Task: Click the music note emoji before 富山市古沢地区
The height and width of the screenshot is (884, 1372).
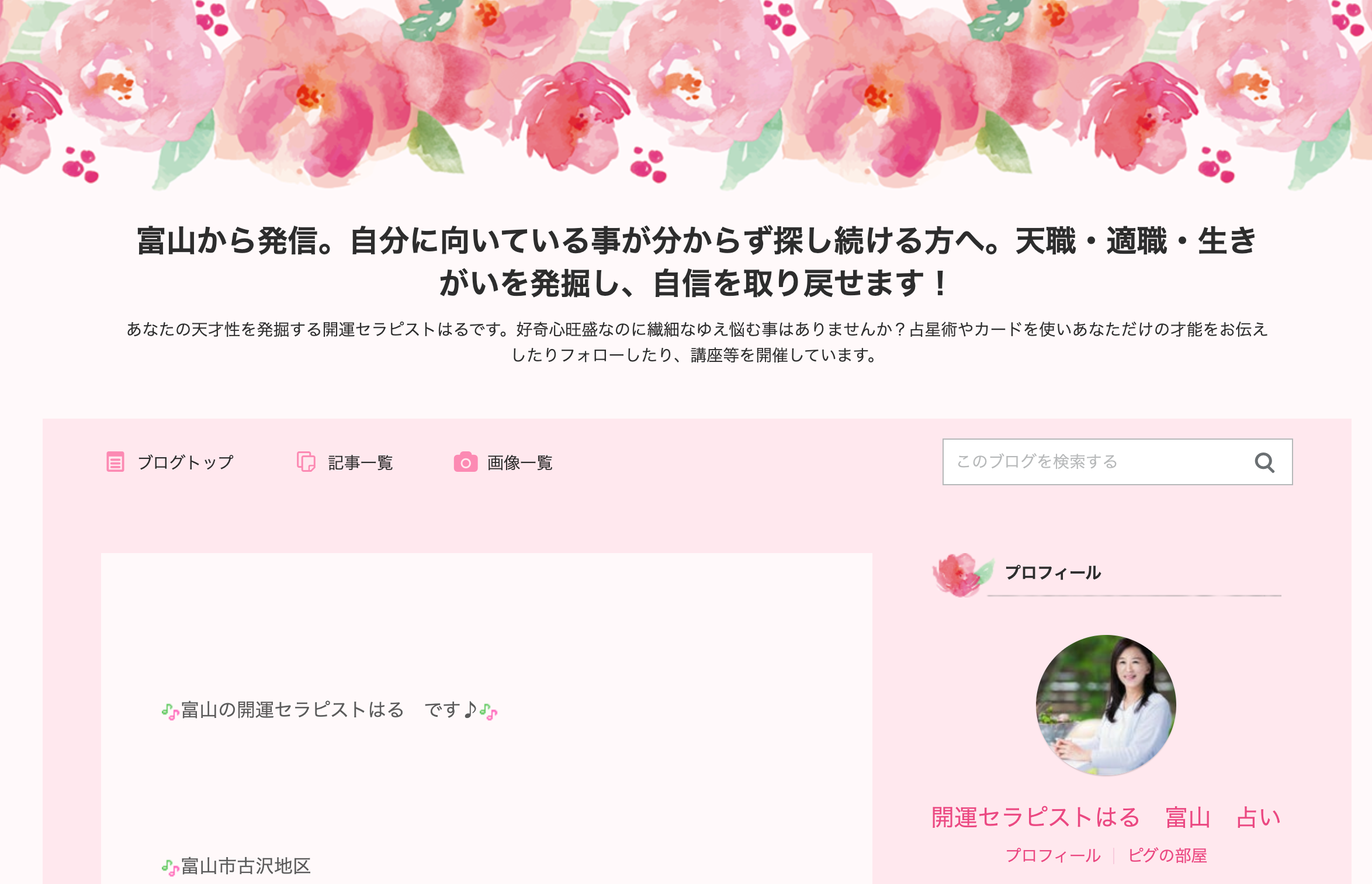Action: point(170,868)
